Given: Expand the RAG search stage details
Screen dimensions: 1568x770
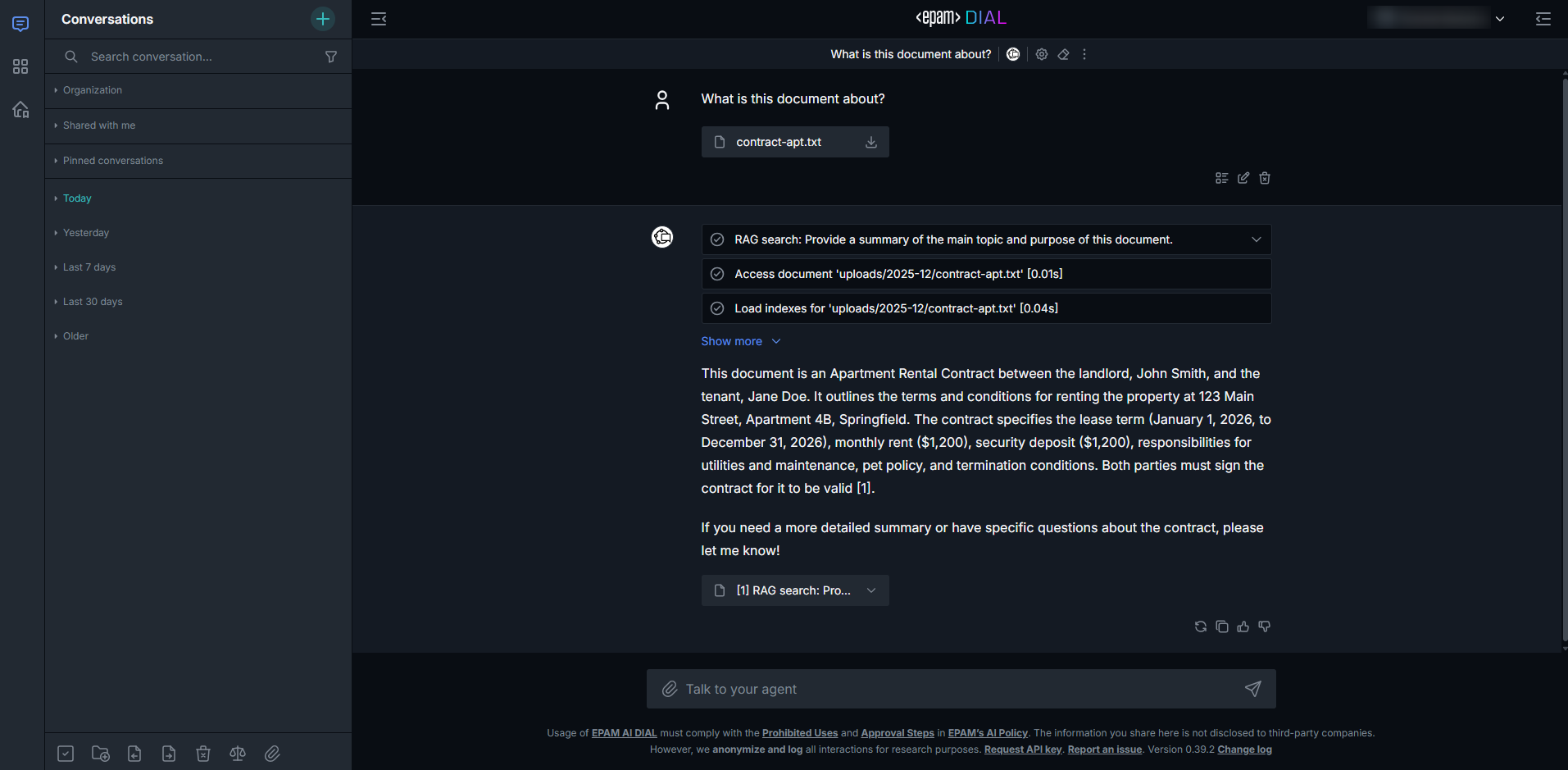Looking at the screenshot, I should pyautogui.click(x=1256, y=239).
